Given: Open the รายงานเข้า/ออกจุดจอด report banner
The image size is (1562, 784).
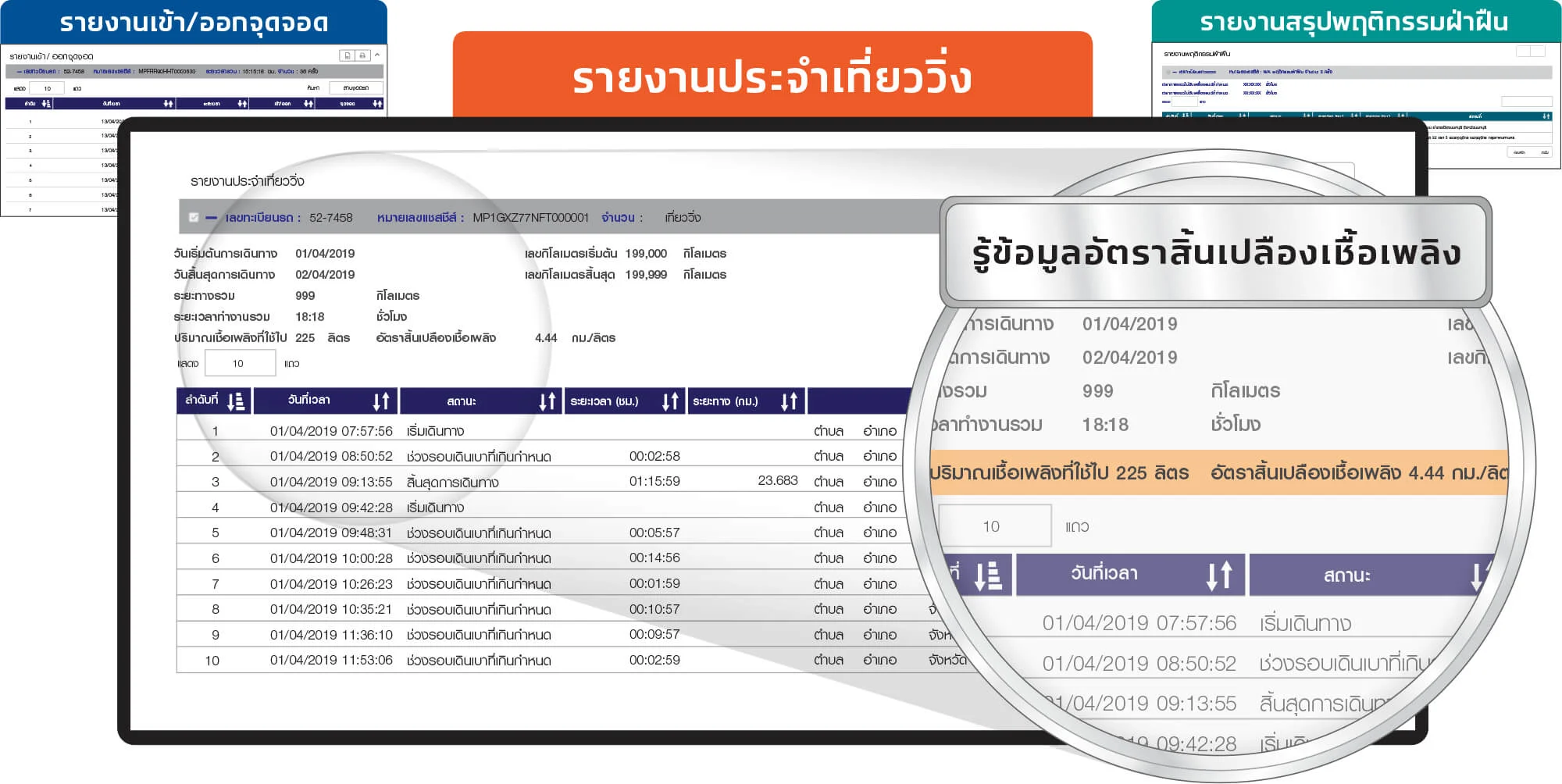Looking at the screenshot, I should tap(194, 22).
